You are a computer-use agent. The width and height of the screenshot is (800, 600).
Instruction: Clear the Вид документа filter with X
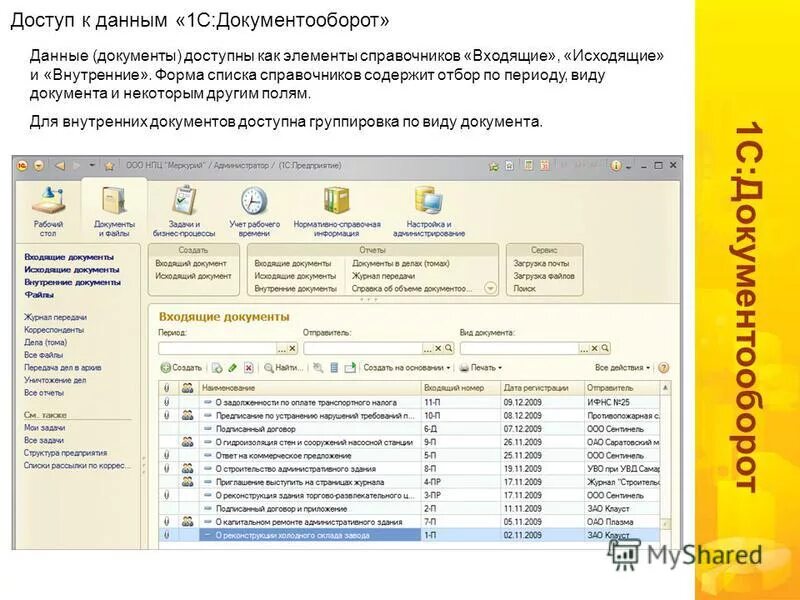coord(594,348)
